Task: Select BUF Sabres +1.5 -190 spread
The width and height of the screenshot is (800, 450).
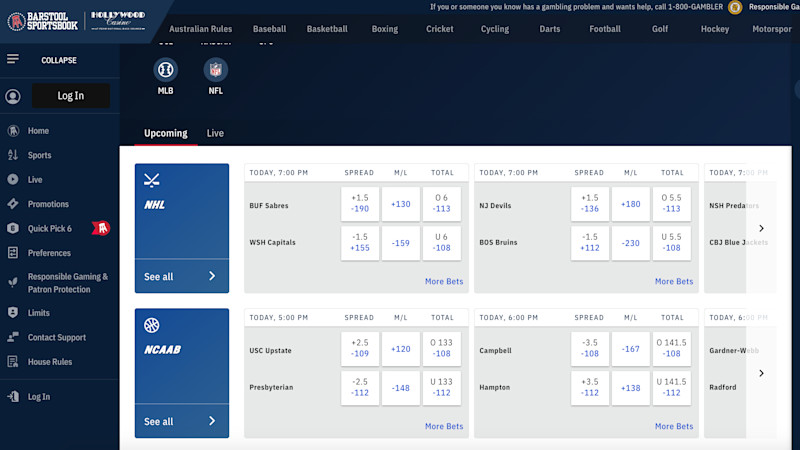Action: click(360, 204)
